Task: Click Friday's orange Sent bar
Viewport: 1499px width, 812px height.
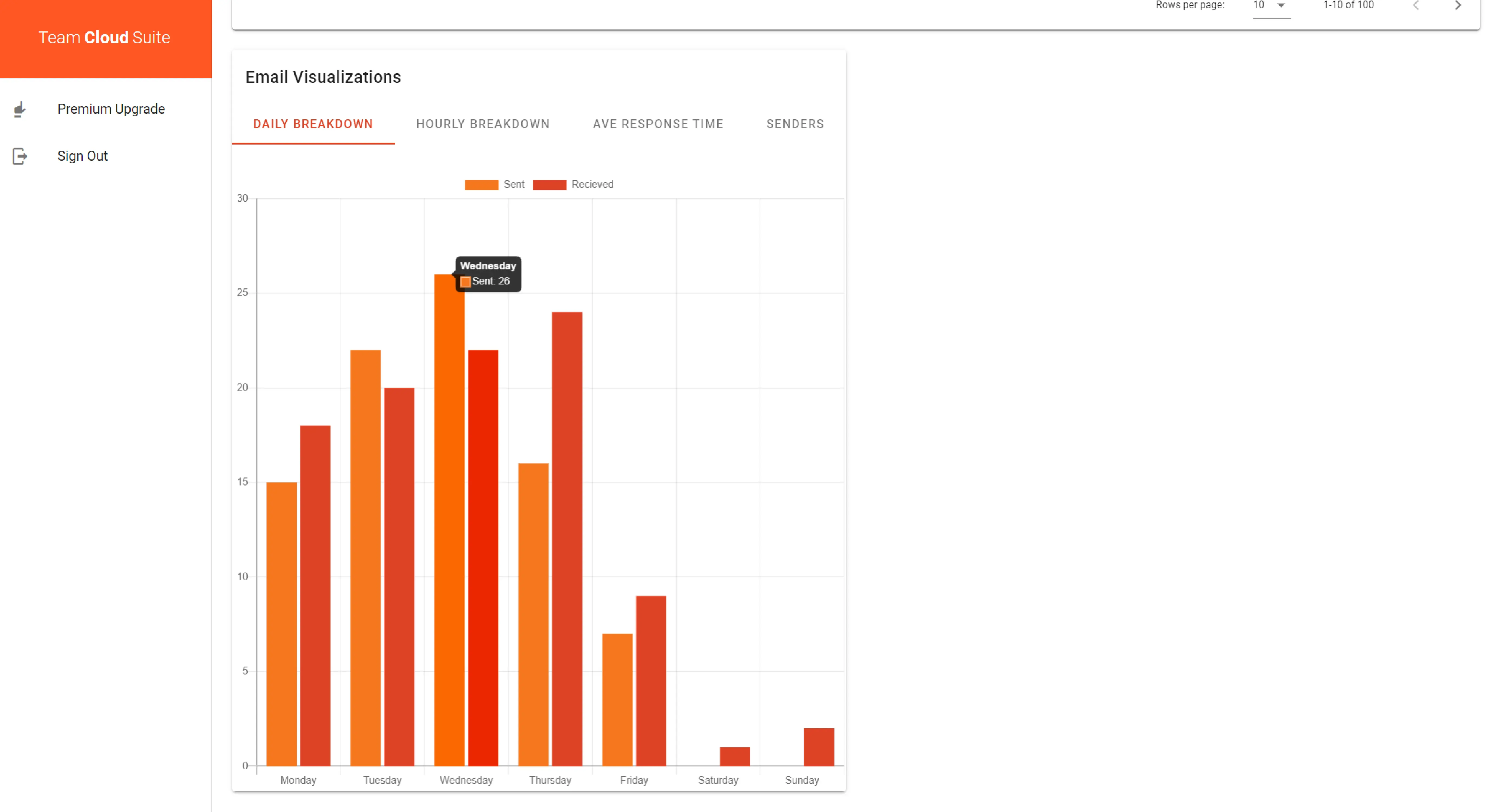Action: tap(617, 700)
